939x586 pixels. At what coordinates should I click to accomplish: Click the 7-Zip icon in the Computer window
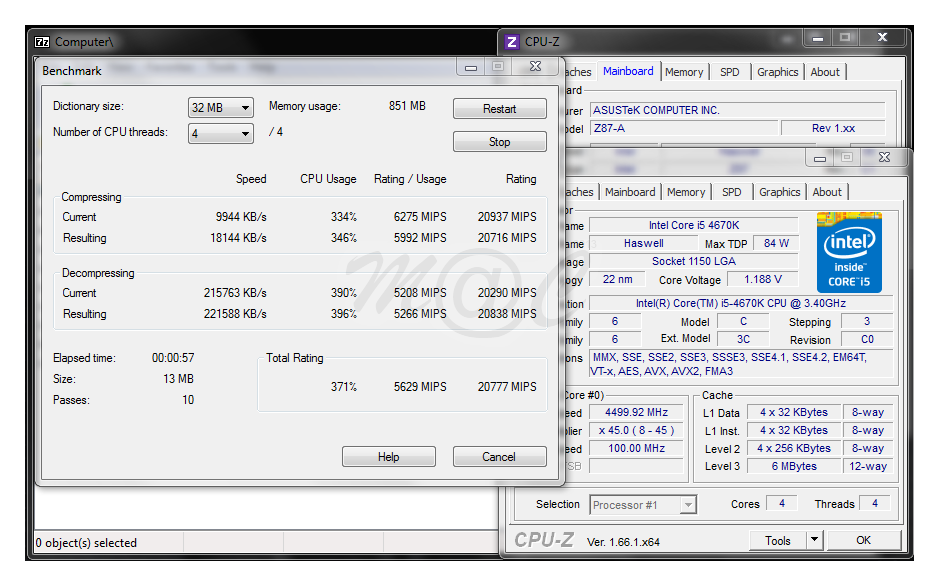pos(43,41)
